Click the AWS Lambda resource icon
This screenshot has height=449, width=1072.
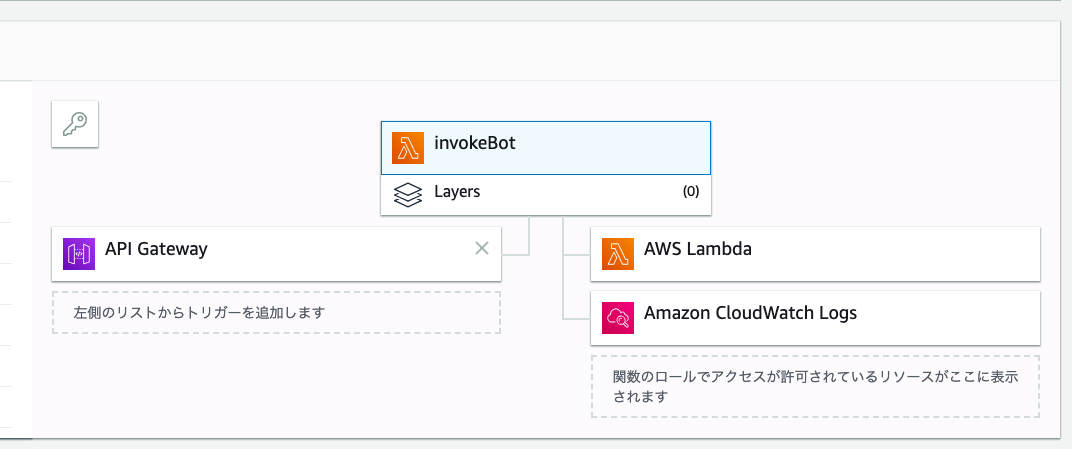coord(618,254)
